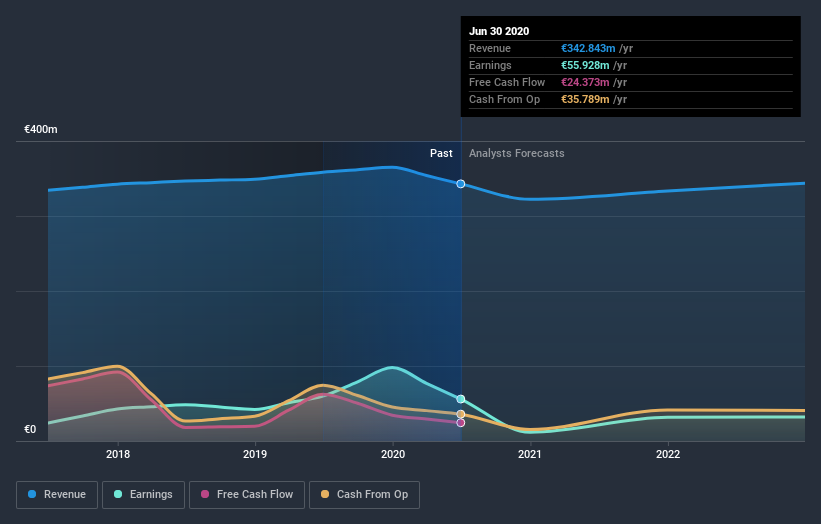821x524 pixels.
Task: Click the Cash From Op data point marker at Jun 2020
Action: pos(461,414)
